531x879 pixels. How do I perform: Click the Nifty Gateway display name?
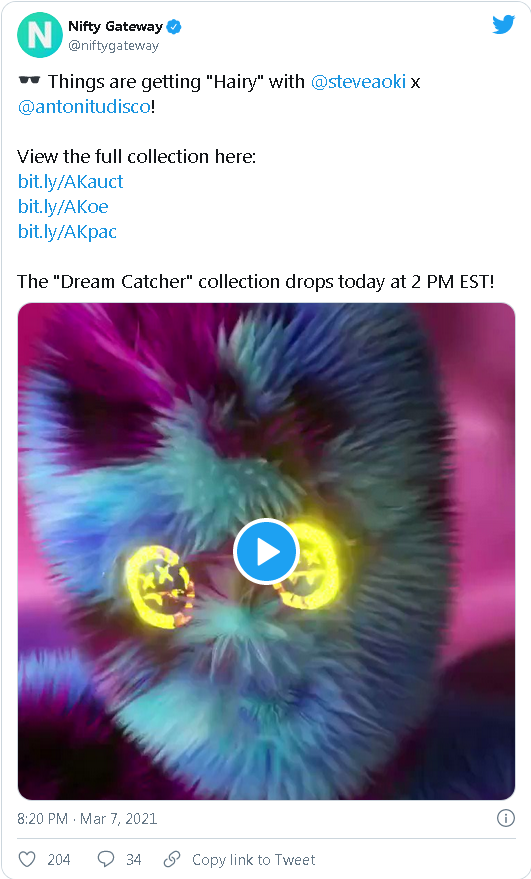click(x=116, y=26)
